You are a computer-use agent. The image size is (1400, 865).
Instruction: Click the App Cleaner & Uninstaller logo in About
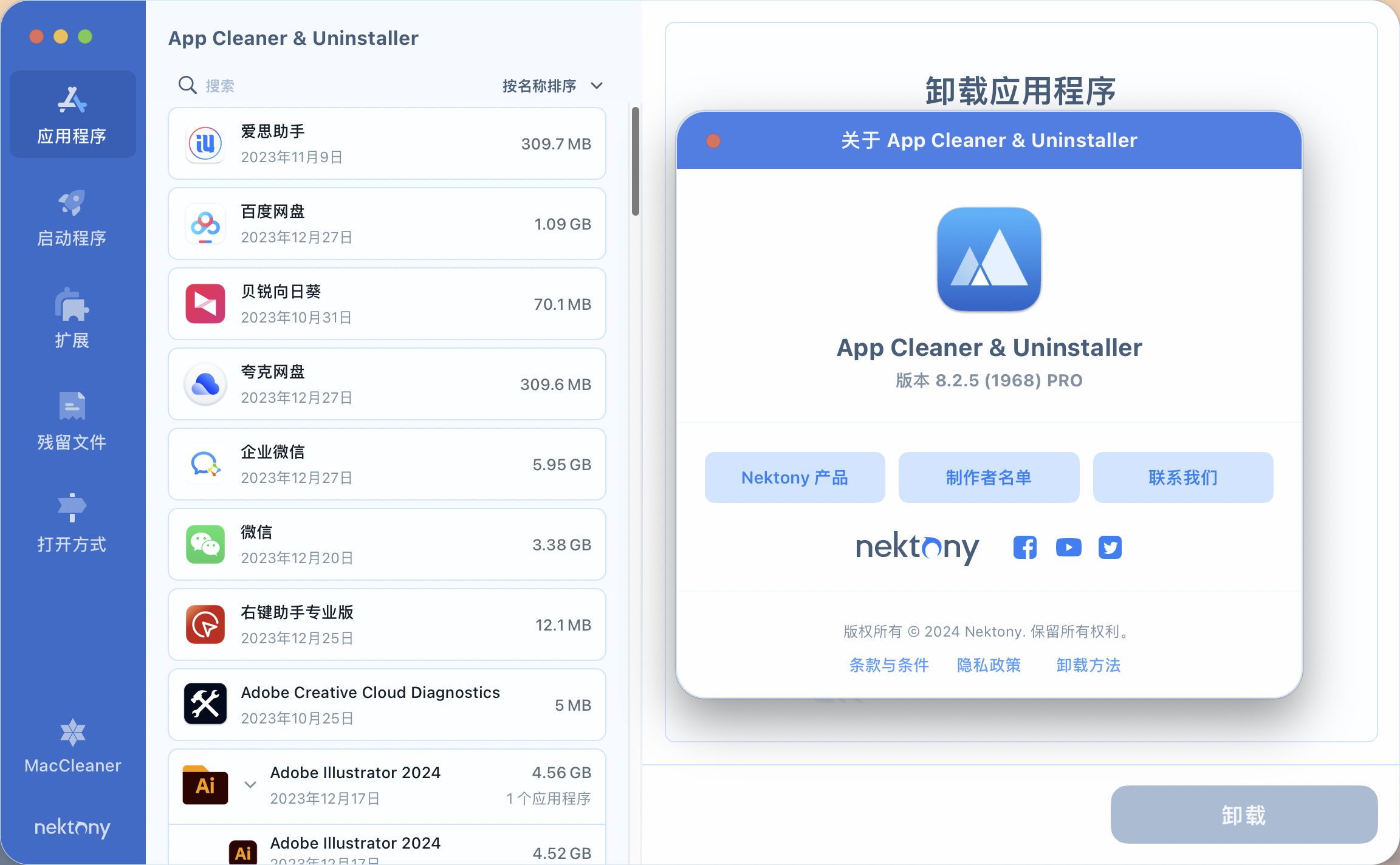tap(989, 259)
